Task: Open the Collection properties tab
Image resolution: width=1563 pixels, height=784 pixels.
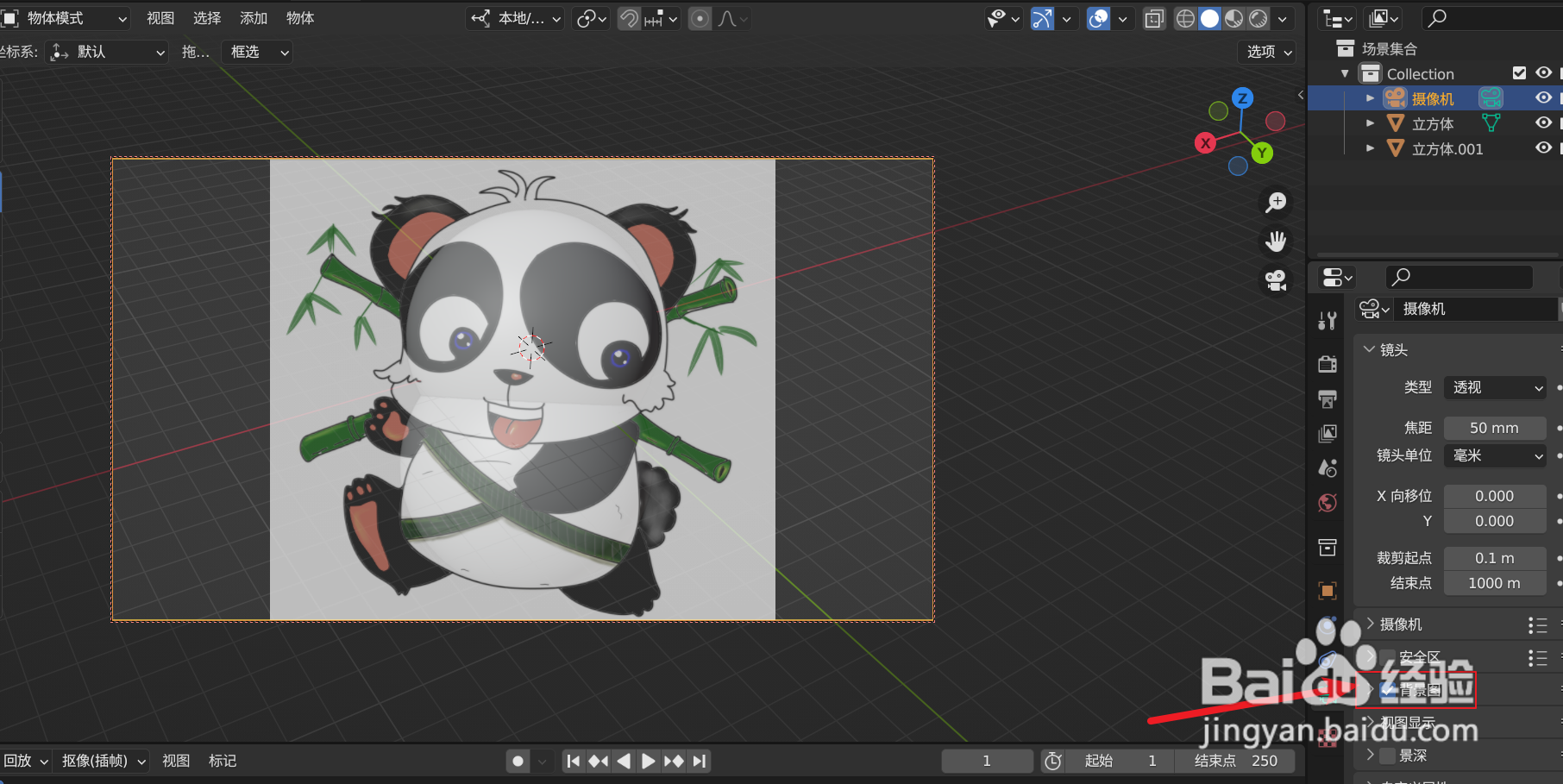Action: click(1328, 547)
